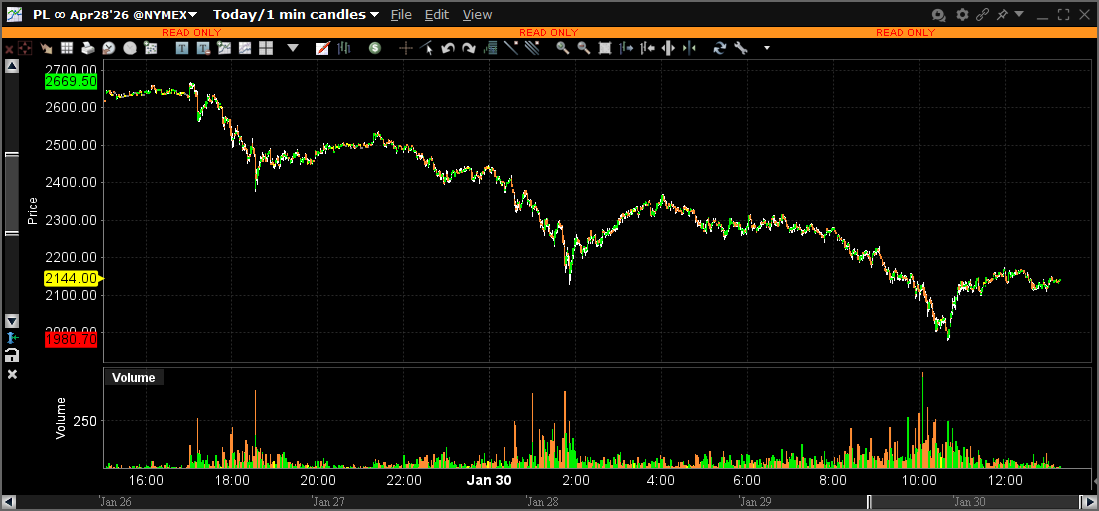Open chart settings with wrench icon
Screen dimensions: 1099x511
tap(741, 48)
